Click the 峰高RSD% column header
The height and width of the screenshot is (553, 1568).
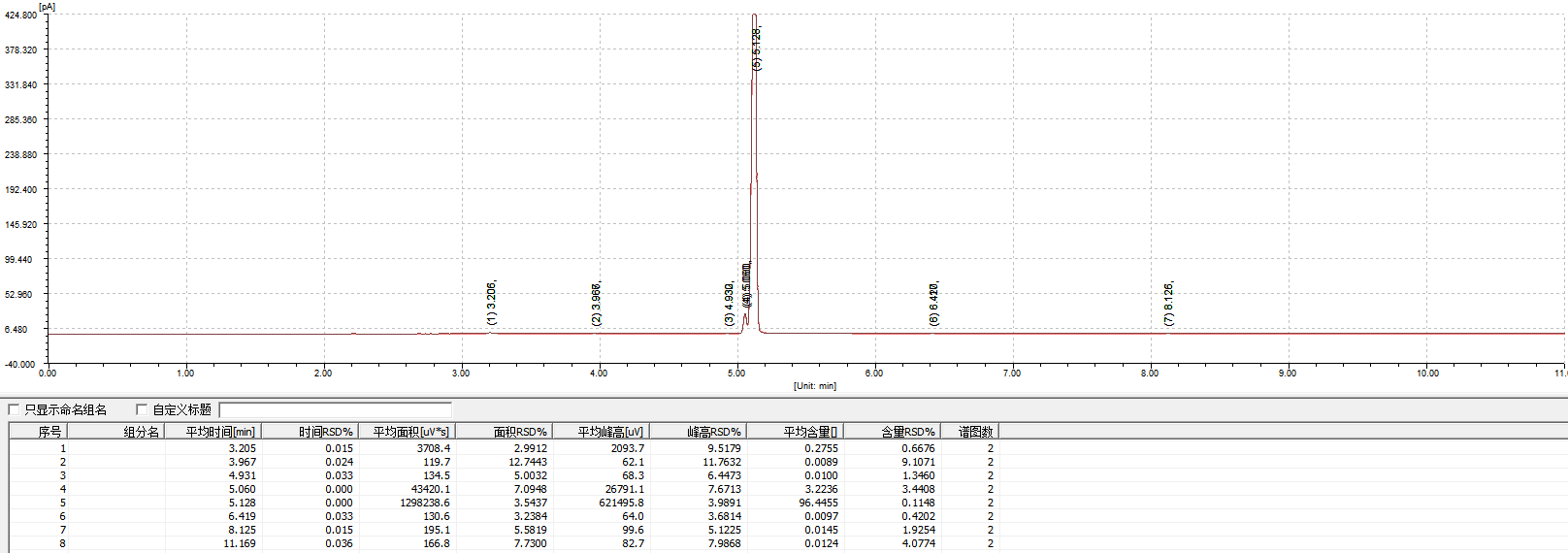click(x=699, y=432)
